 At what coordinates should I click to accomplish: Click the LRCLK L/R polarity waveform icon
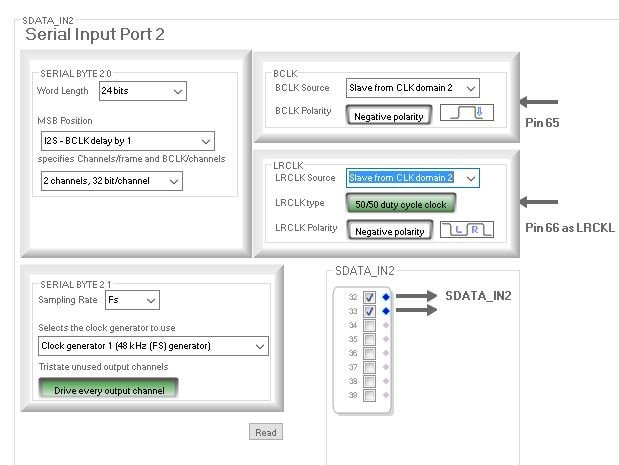[x=467, y=229]
